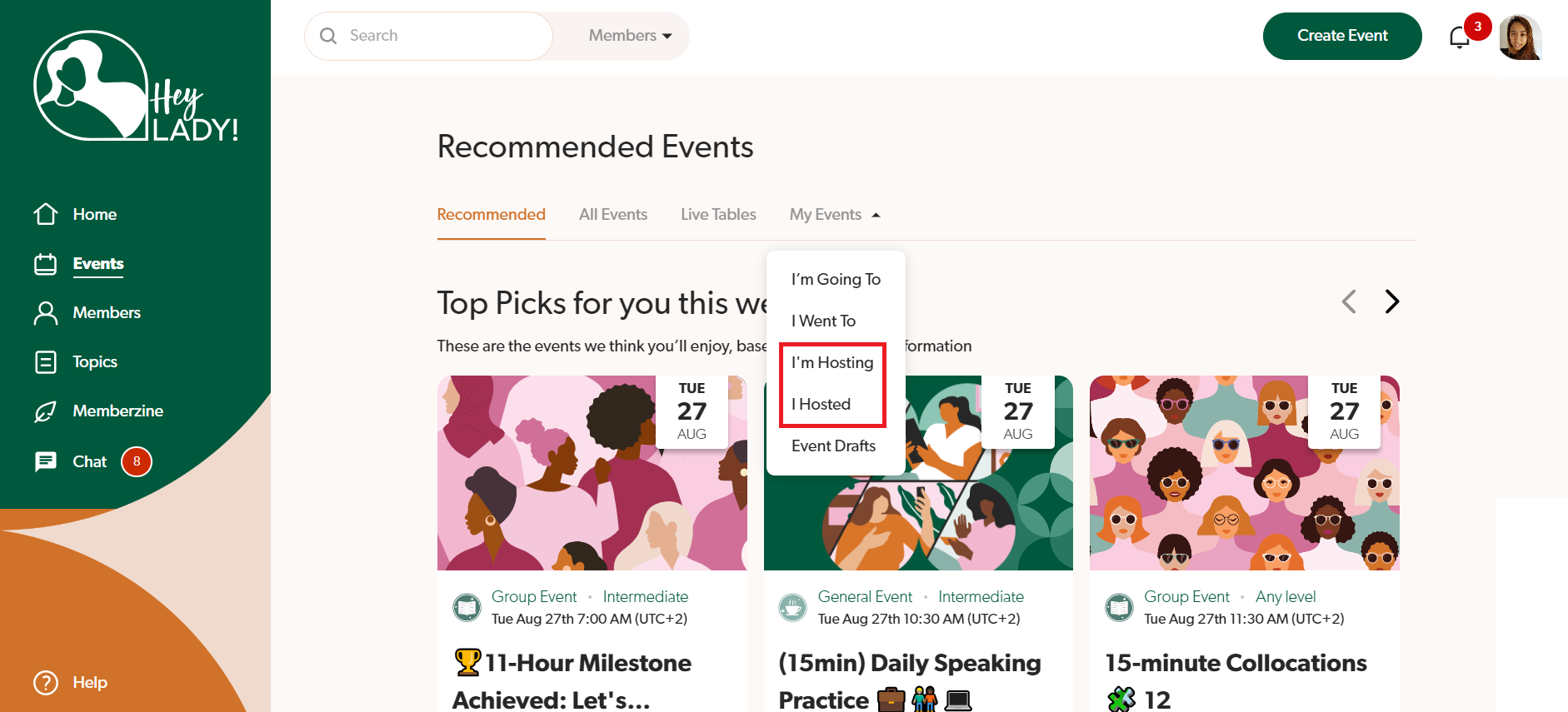
Task: Switch to the All Events tab
Action: click(613, 215)
